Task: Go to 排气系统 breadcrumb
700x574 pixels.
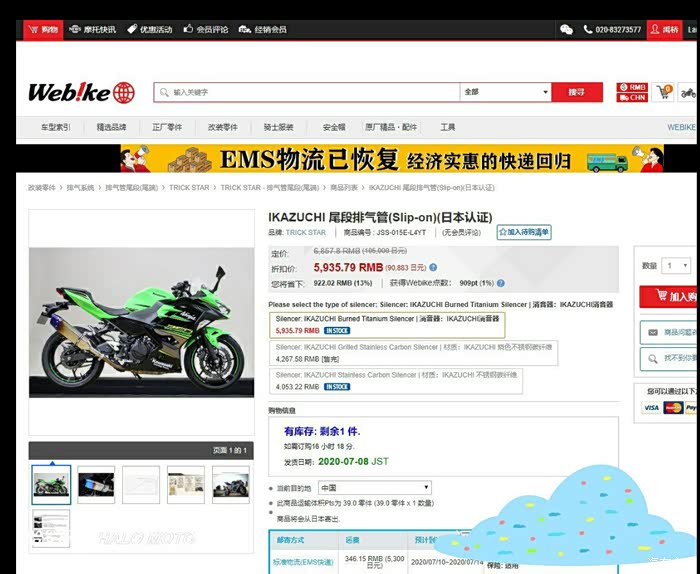Action: pyautogui.click(x=80, y=188)
